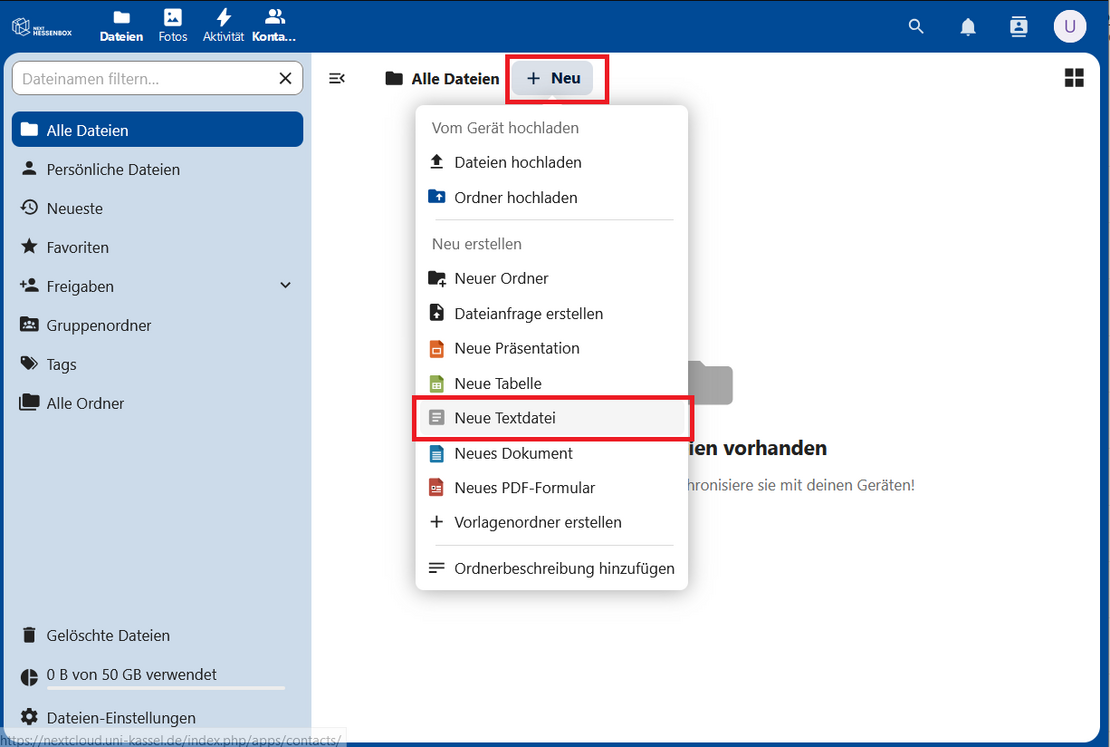Open the search magnifier in header

click(x=916, y=27)
